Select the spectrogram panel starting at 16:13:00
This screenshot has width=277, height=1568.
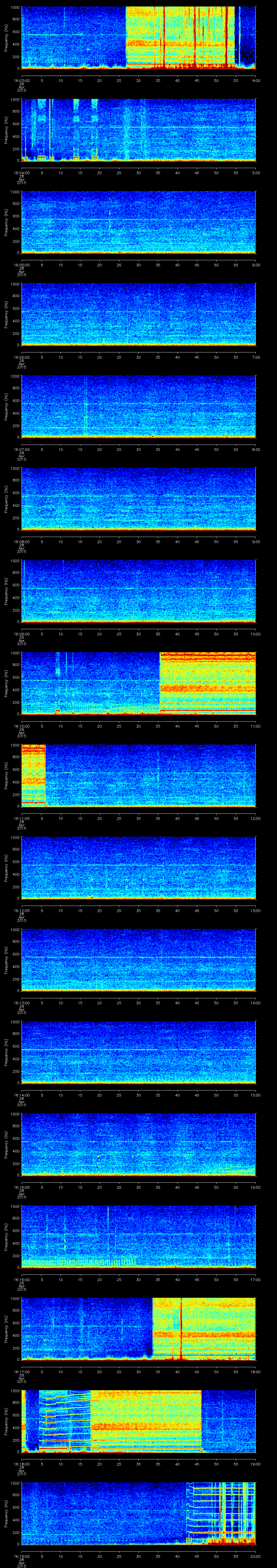click(139, 960)
